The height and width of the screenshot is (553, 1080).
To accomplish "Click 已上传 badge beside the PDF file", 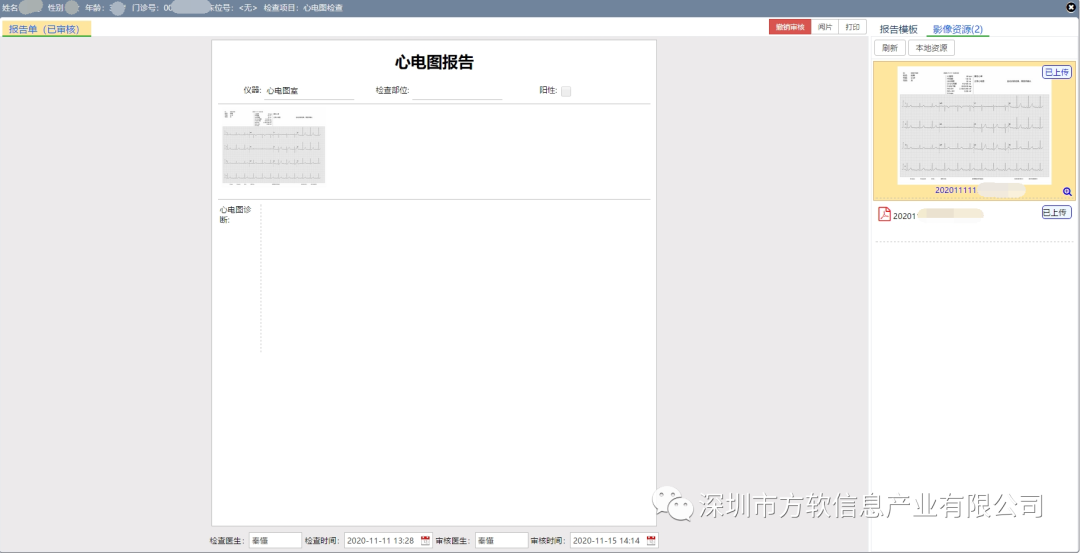I will [x=1056, y=212].
